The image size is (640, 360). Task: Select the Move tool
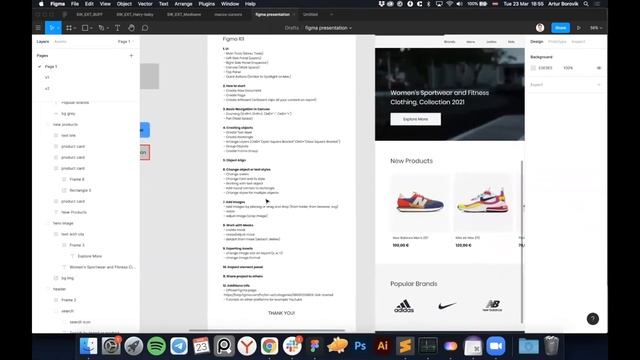pyautogui.click(x=51, y=28)
